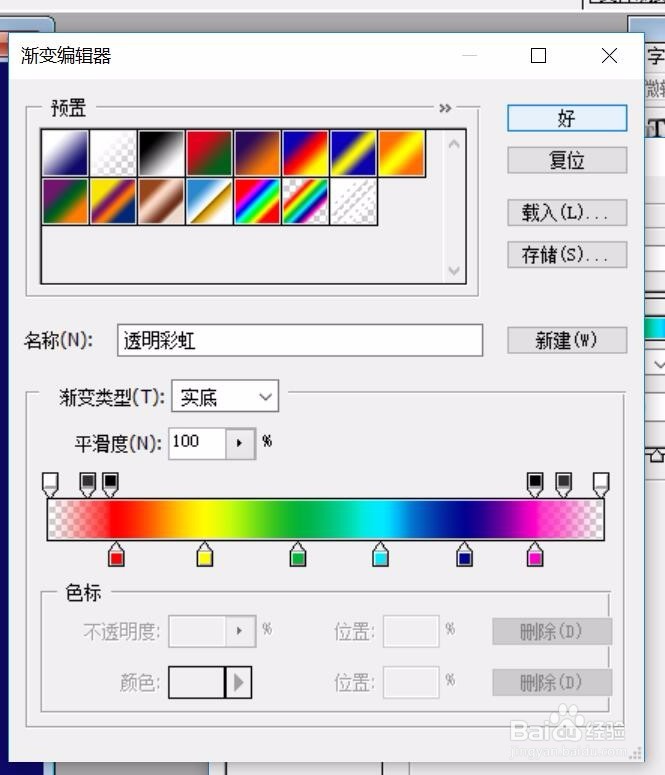Create new gradient with 新建(W) button
665x775 pixels.
tap(567, 340)
